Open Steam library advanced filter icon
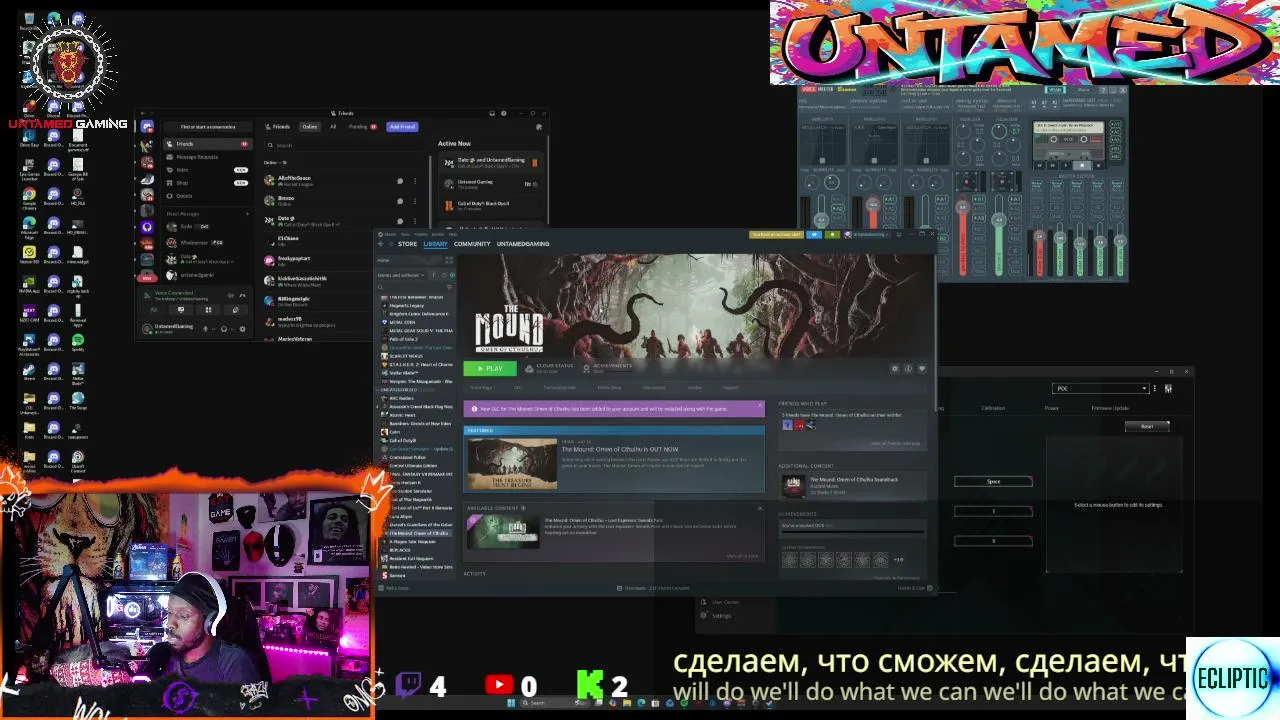 [x=450, y=287]
